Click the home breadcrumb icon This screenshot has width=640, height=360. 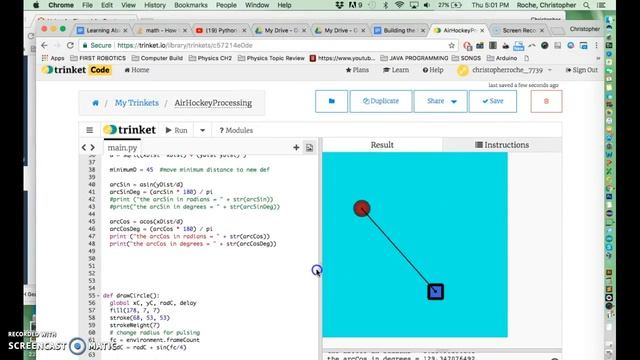95,103
